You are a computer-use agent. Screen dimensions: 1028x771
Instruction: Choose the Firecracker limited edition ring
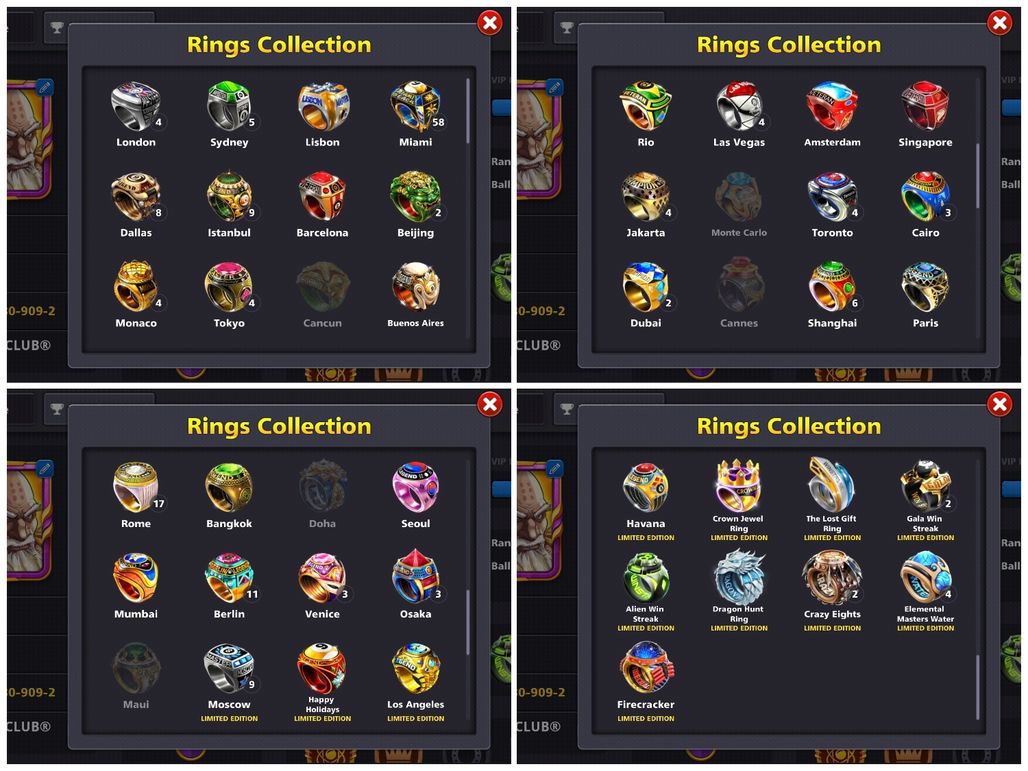pyautogui.click(x=646, y=669)
